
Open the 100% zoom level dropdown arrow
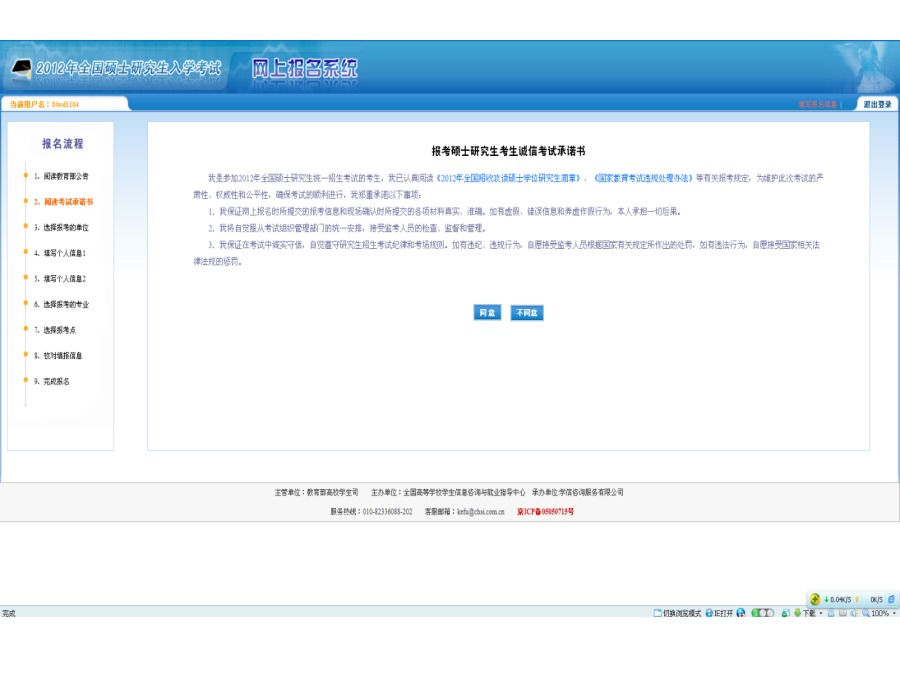pos(894,613)
